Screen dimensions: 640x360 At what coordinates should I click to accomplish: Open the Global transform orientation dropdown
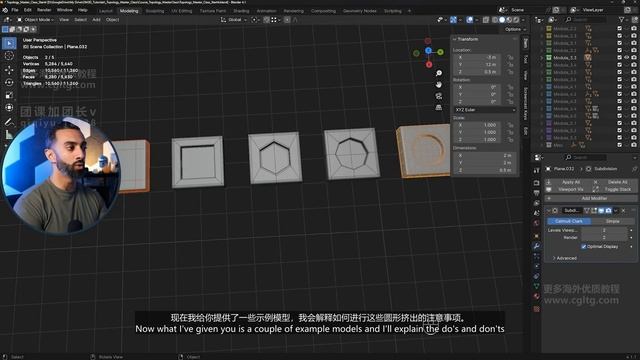(x=234, y=20)
